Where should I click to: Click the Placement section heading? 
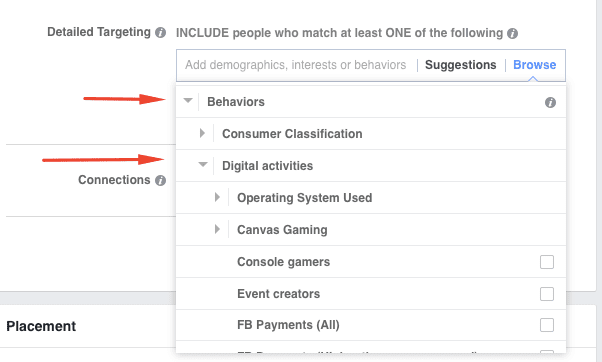point(41,326)
